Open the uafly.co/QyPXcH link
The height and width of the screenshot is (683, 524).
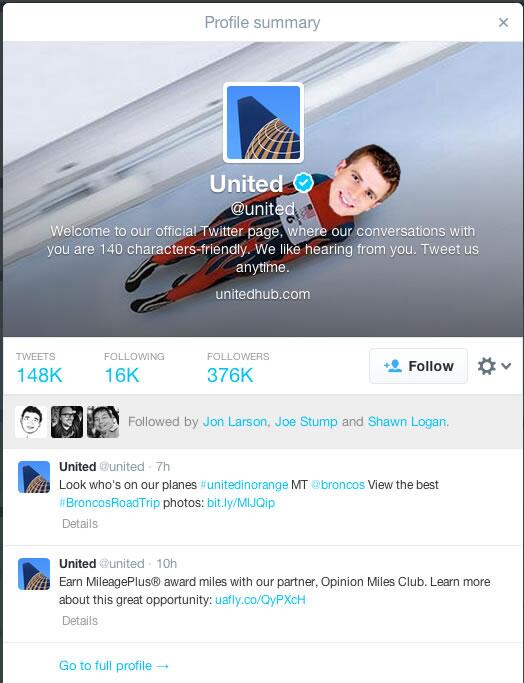click(260, 600)
